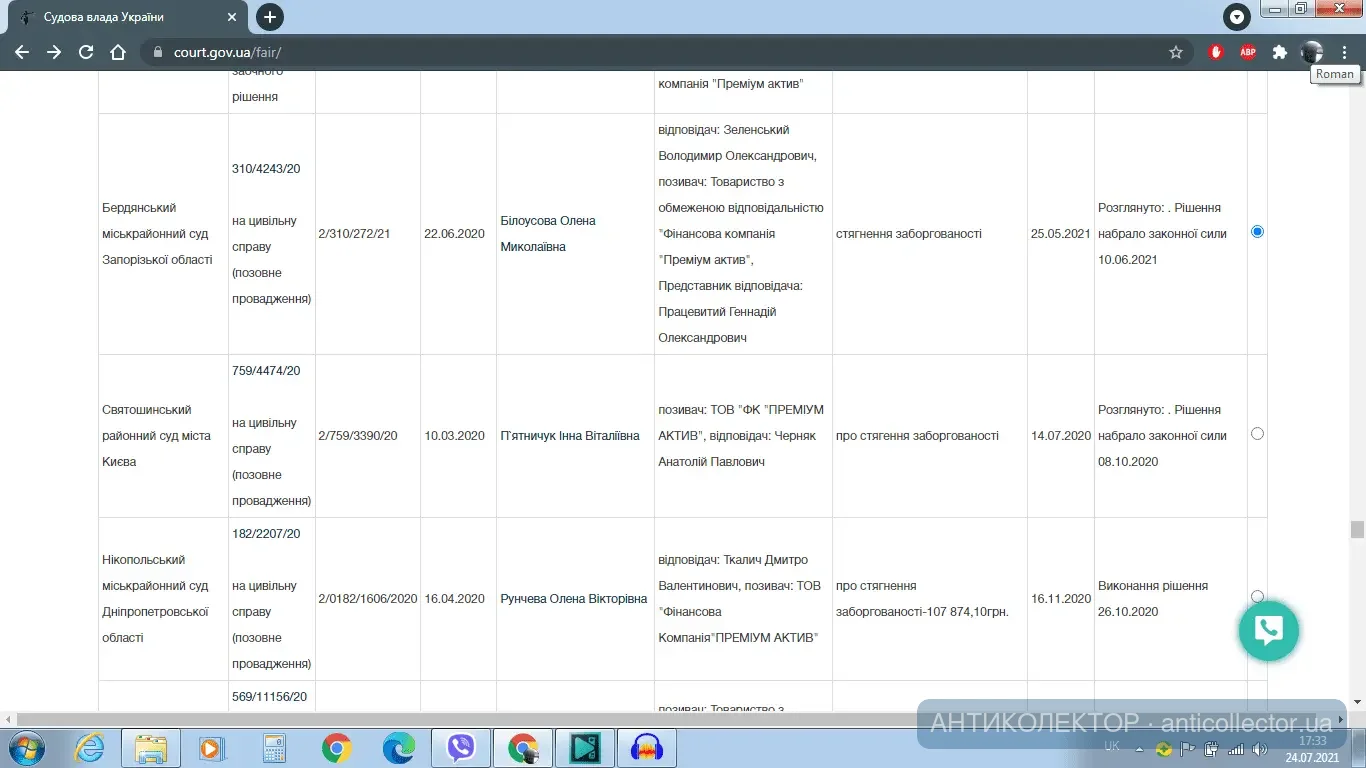Open Chrome's three-dot menu
The height and width of the screenshot is (768, 1366).
(x=1344, y=52)
